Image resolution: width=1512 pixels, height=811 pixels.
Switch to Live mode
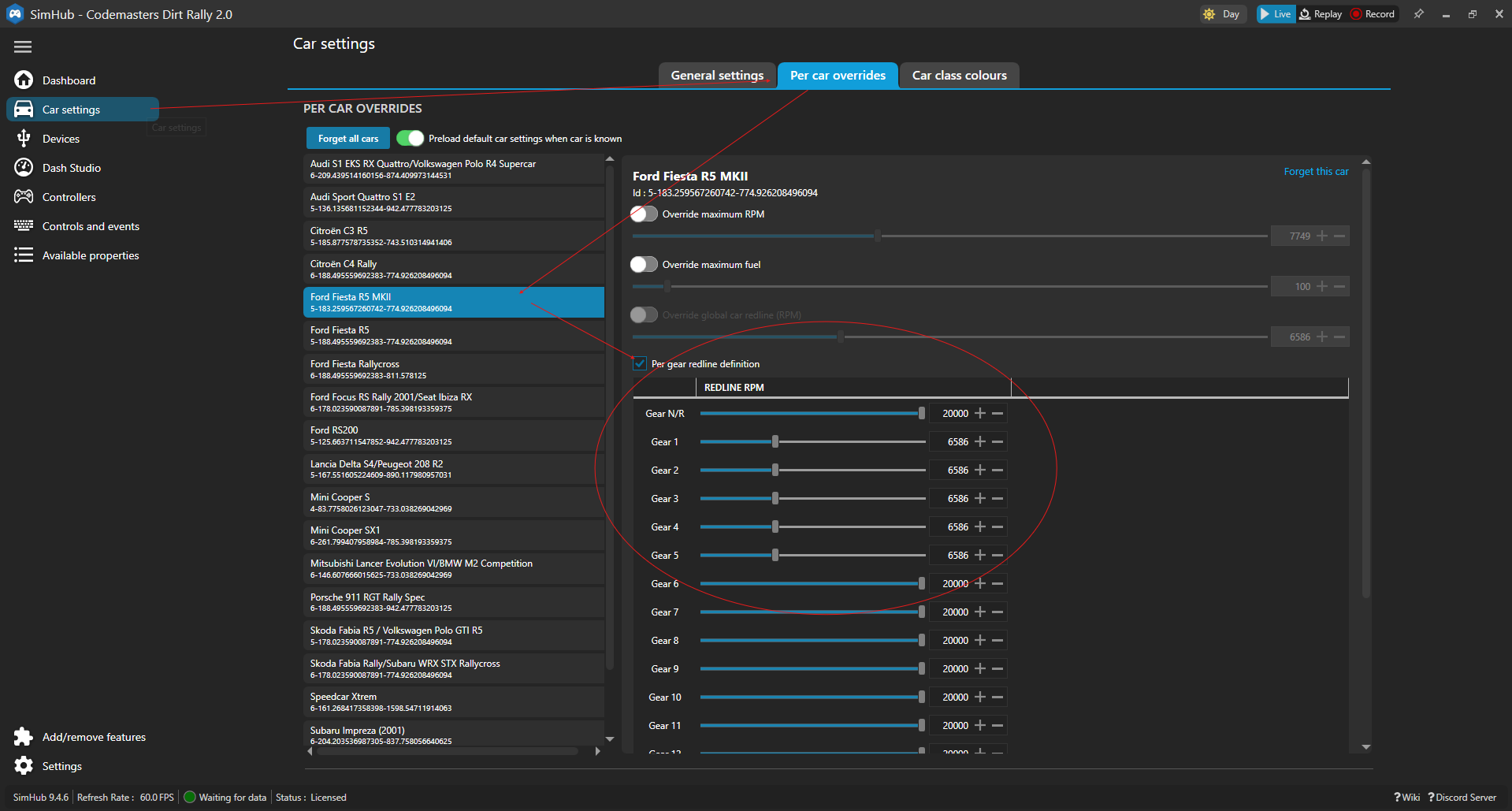click(x=1276, y=14)
